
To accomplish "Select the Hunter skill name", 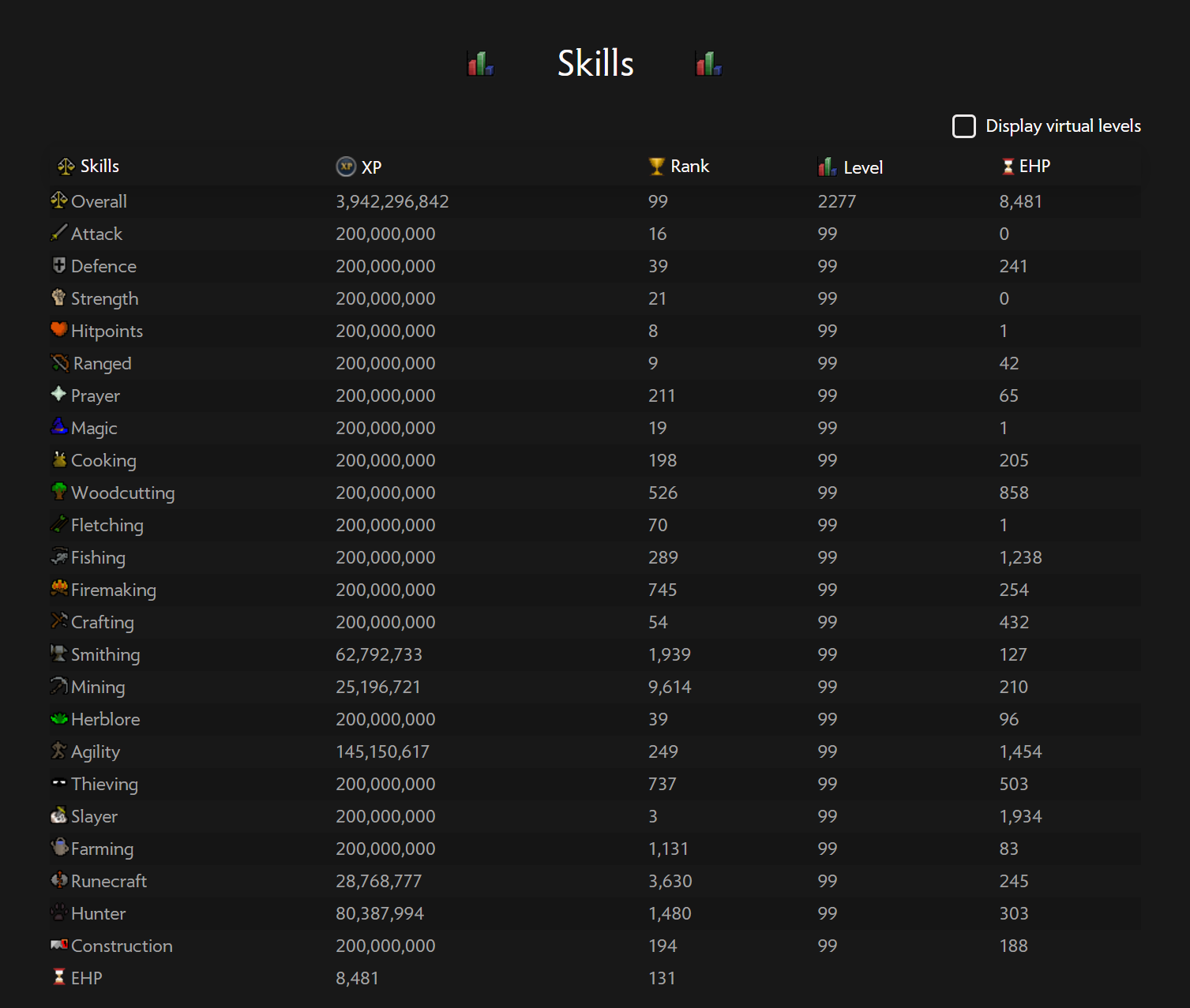I will click(x=98, y=913).
